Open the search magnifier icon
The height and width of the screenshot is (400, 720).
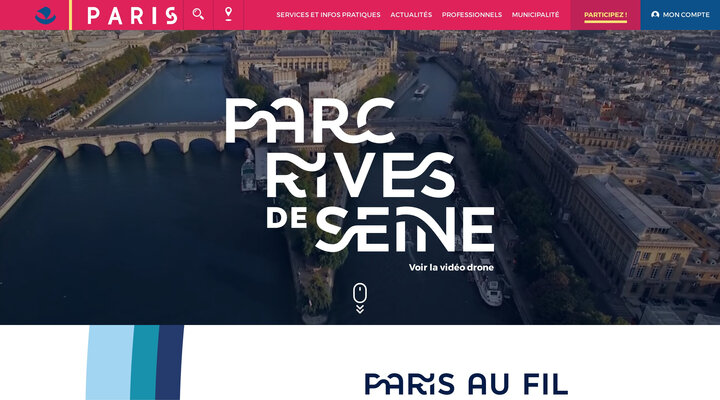click(x=198, y=14)
